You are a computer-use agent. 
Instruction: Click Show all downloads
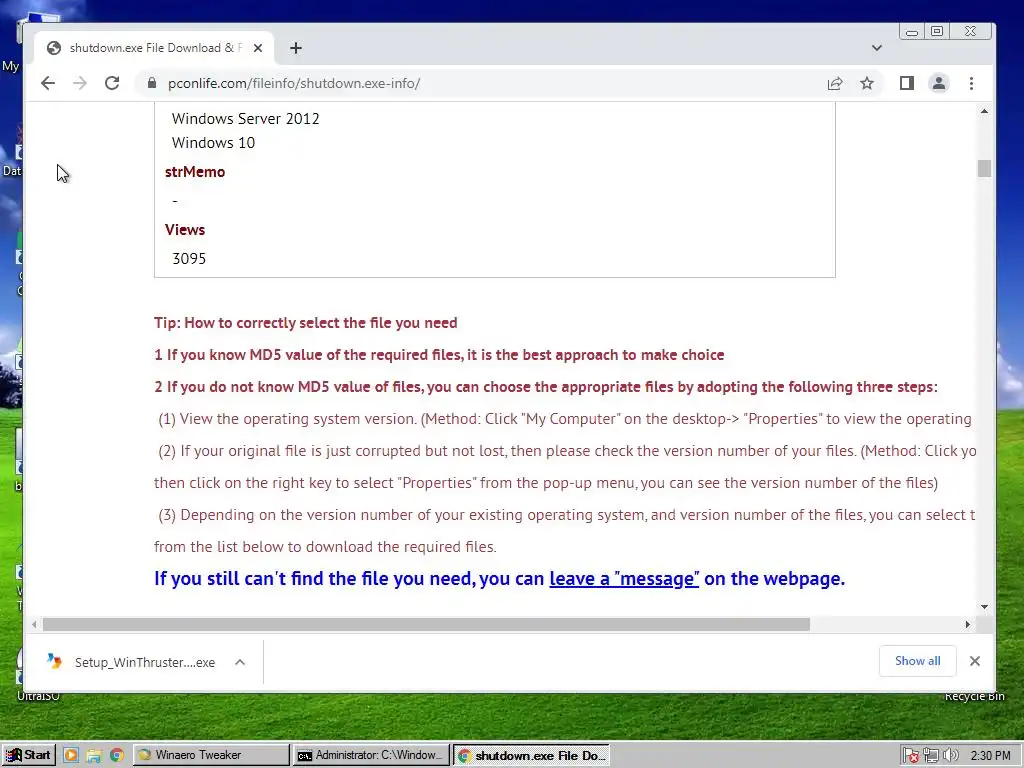(x=918, y=661)
